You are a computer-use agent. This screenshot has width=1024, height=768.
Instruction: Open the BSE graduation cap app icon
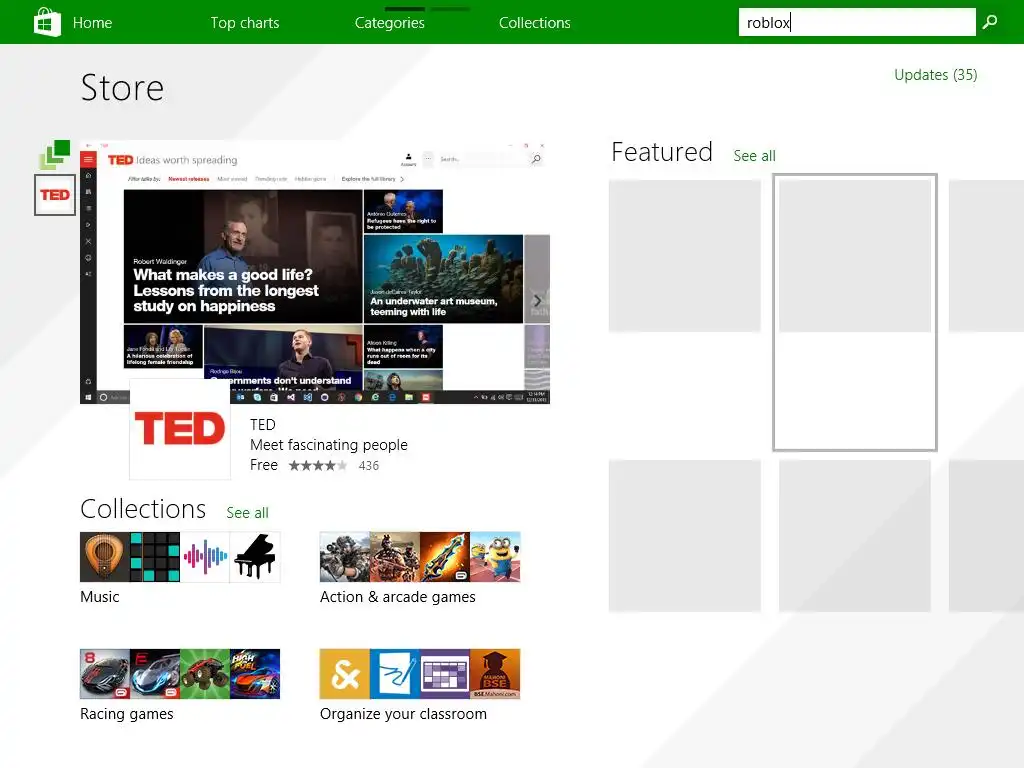[x=495, y=674]
